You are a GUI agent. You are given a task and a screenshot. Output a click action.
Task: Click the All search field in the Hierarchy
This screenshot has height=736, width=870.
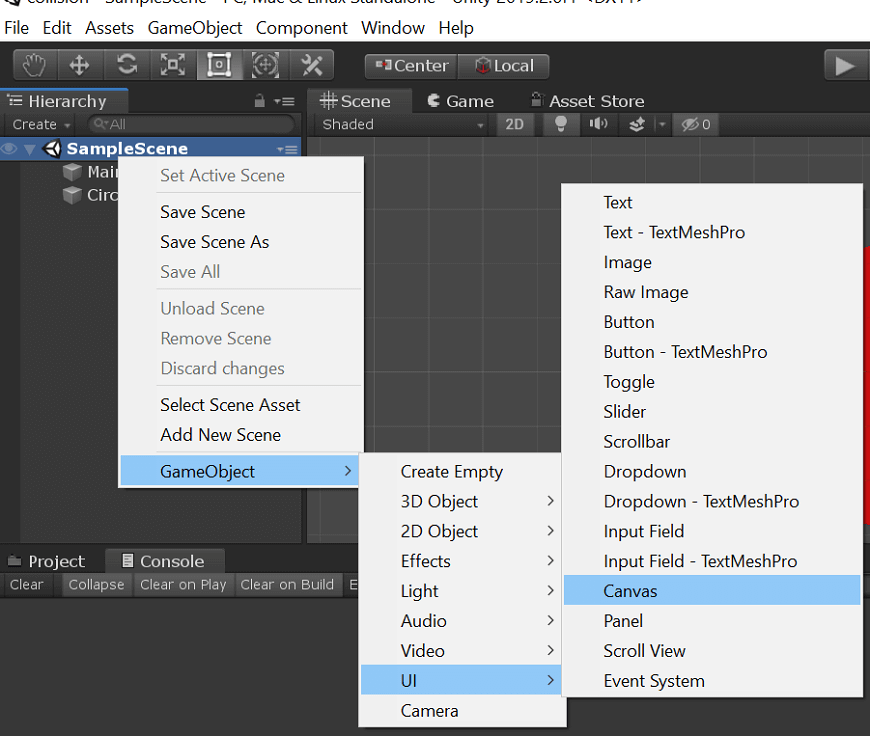point(190,124)
